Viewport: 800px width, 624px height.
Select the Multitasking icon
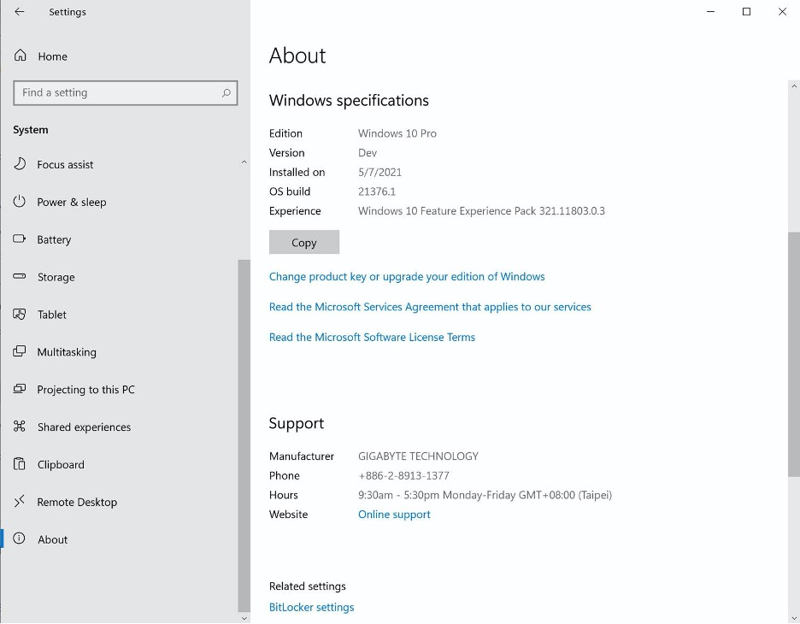[19, 351]
